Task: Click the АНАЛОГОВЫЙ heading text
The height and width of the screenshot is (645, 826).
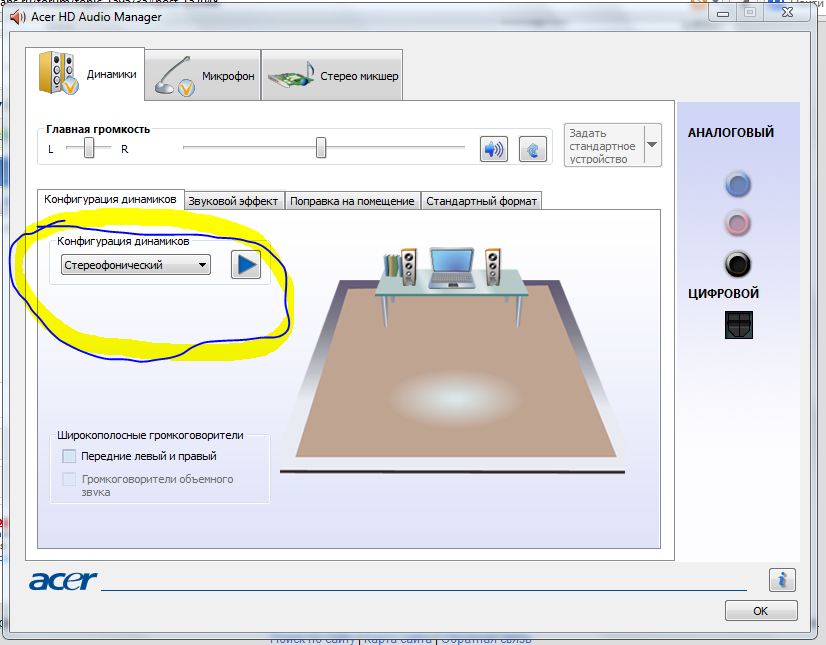Action: point(731,132)
